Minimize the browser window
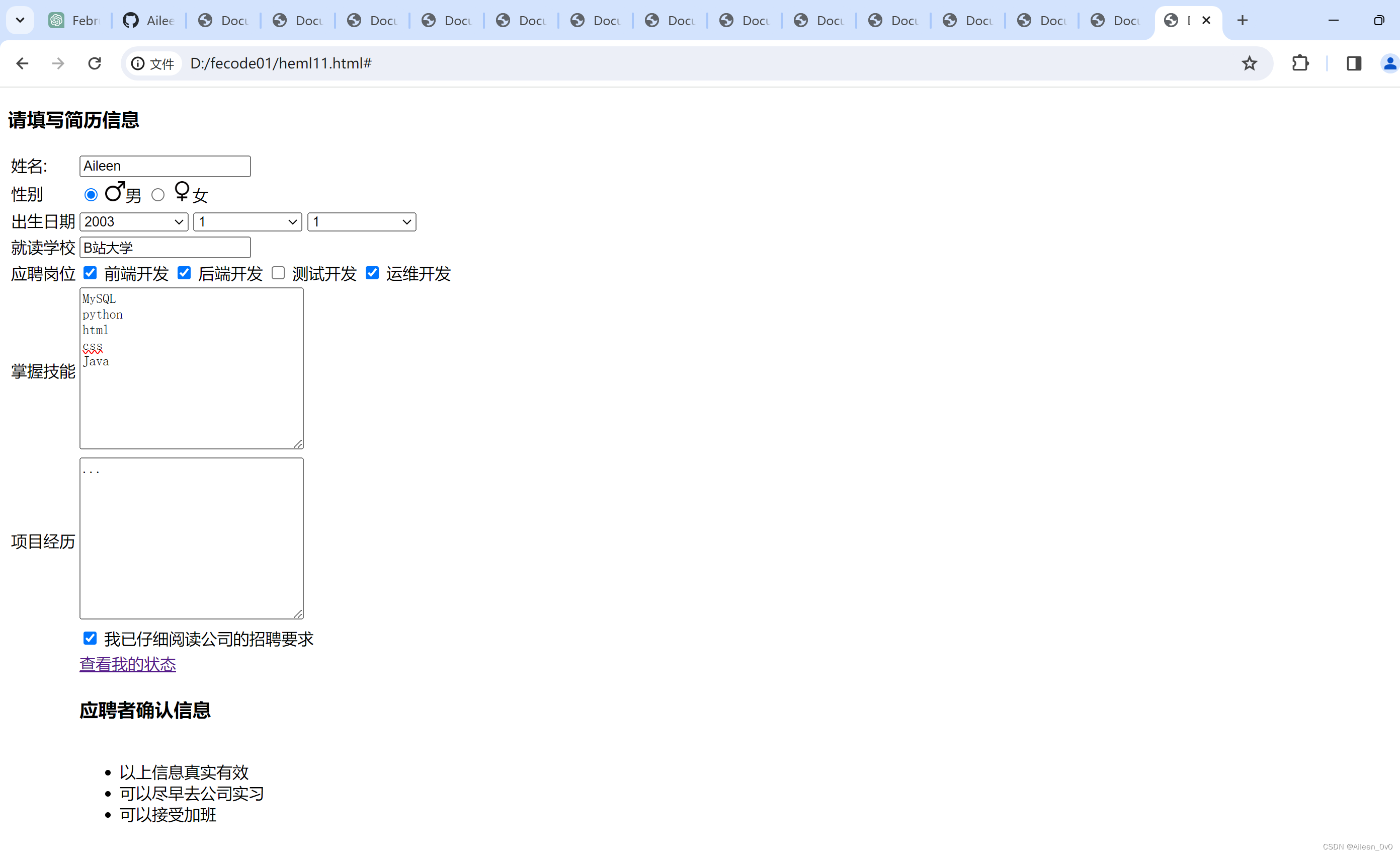1400x855 pixels. point(1334,21)
